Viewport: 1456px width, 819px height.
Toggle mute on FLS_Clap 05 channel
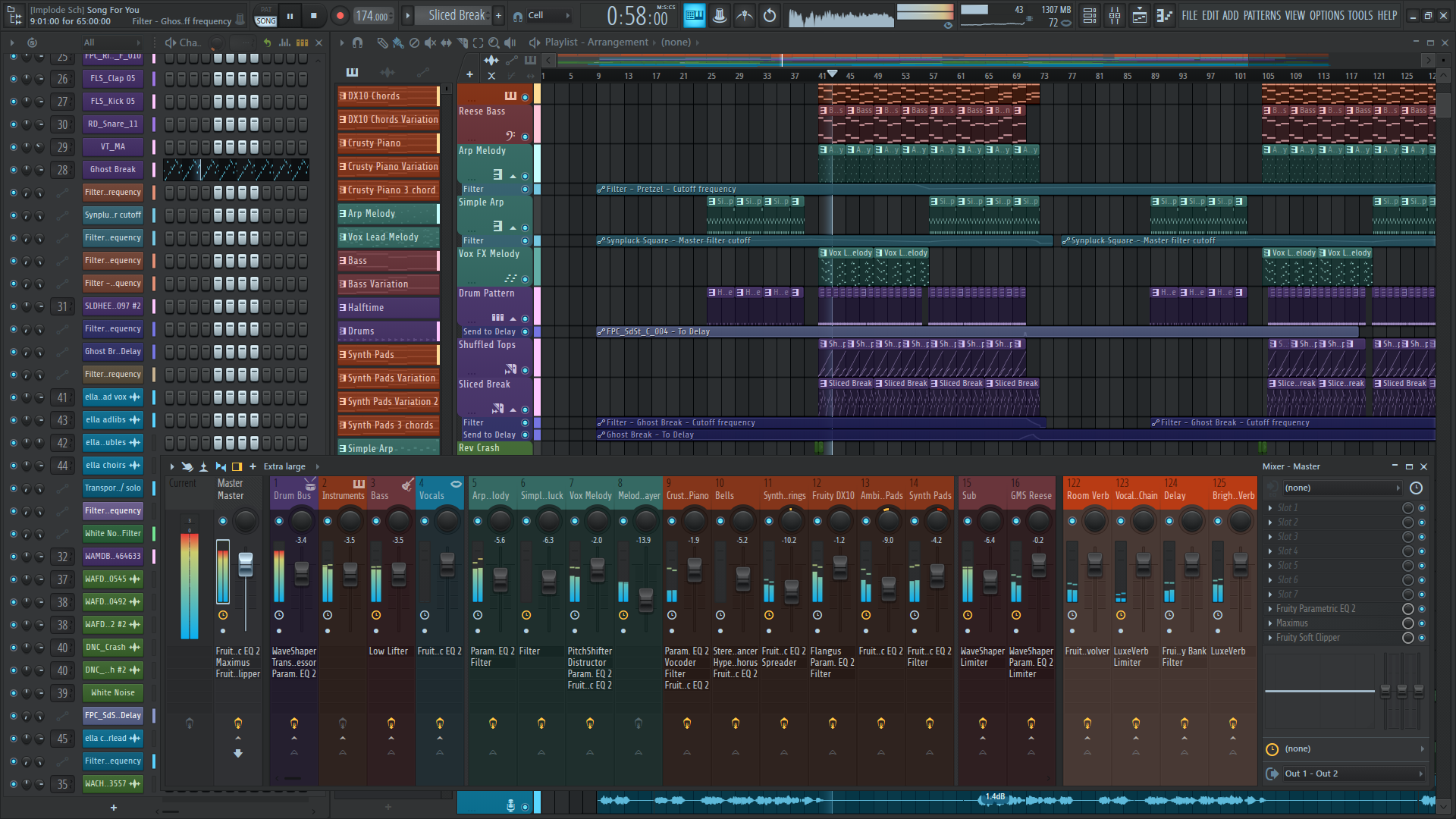(13, 78)
